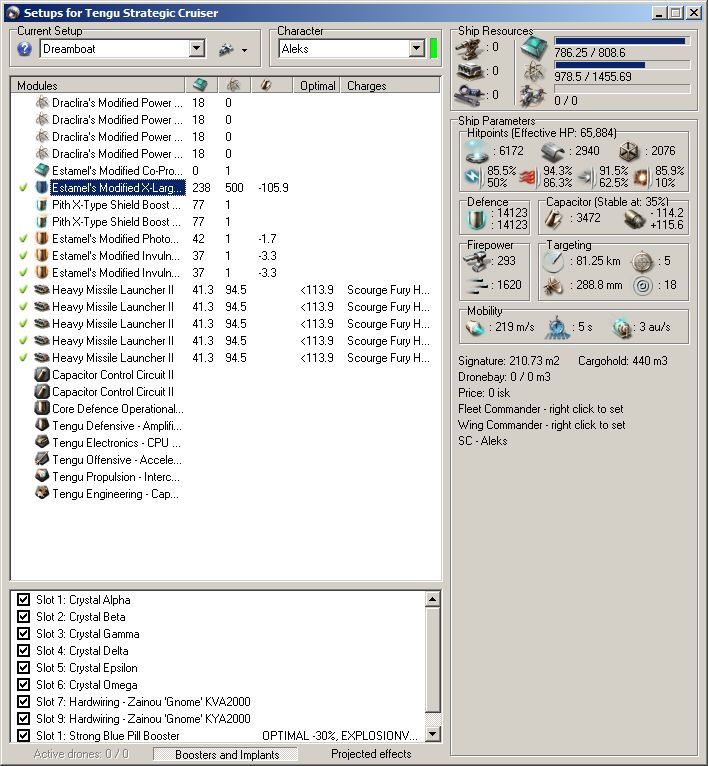
Task: Click Tengu Propulsion - Interc subsystem icon
Action: tap(42, 476)
